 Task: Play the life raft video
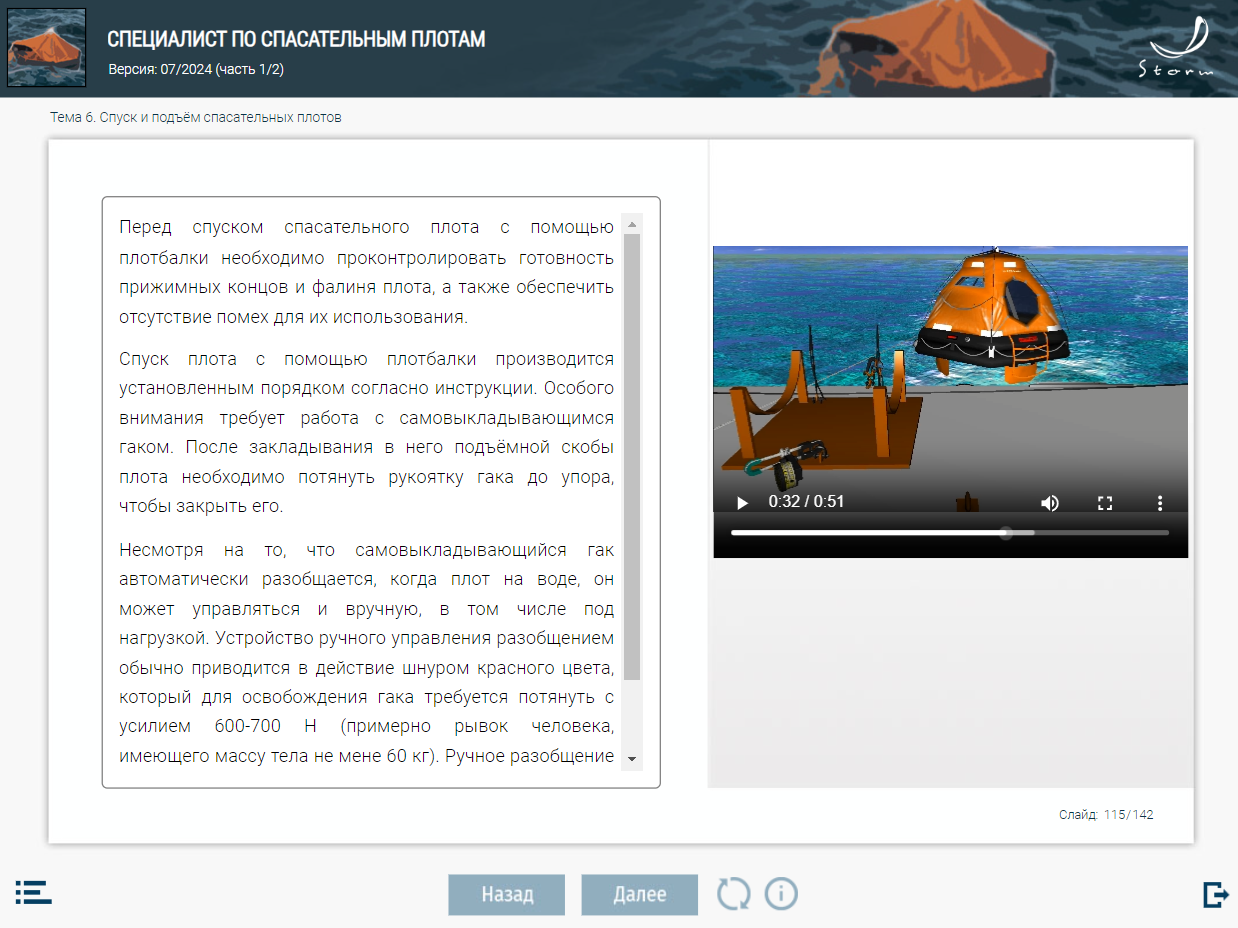tap(741, 502)
